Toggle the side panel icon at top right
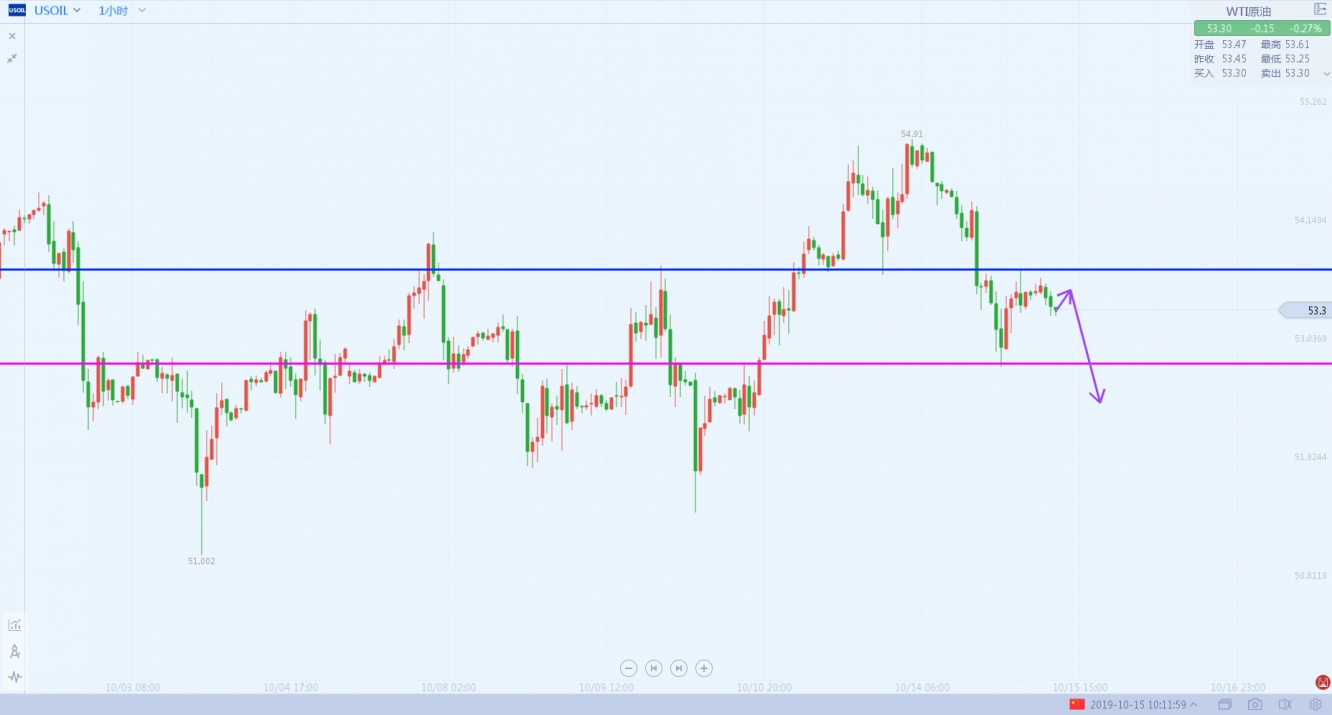This screenshot has height=715, width=1332. click(1319, 9)
